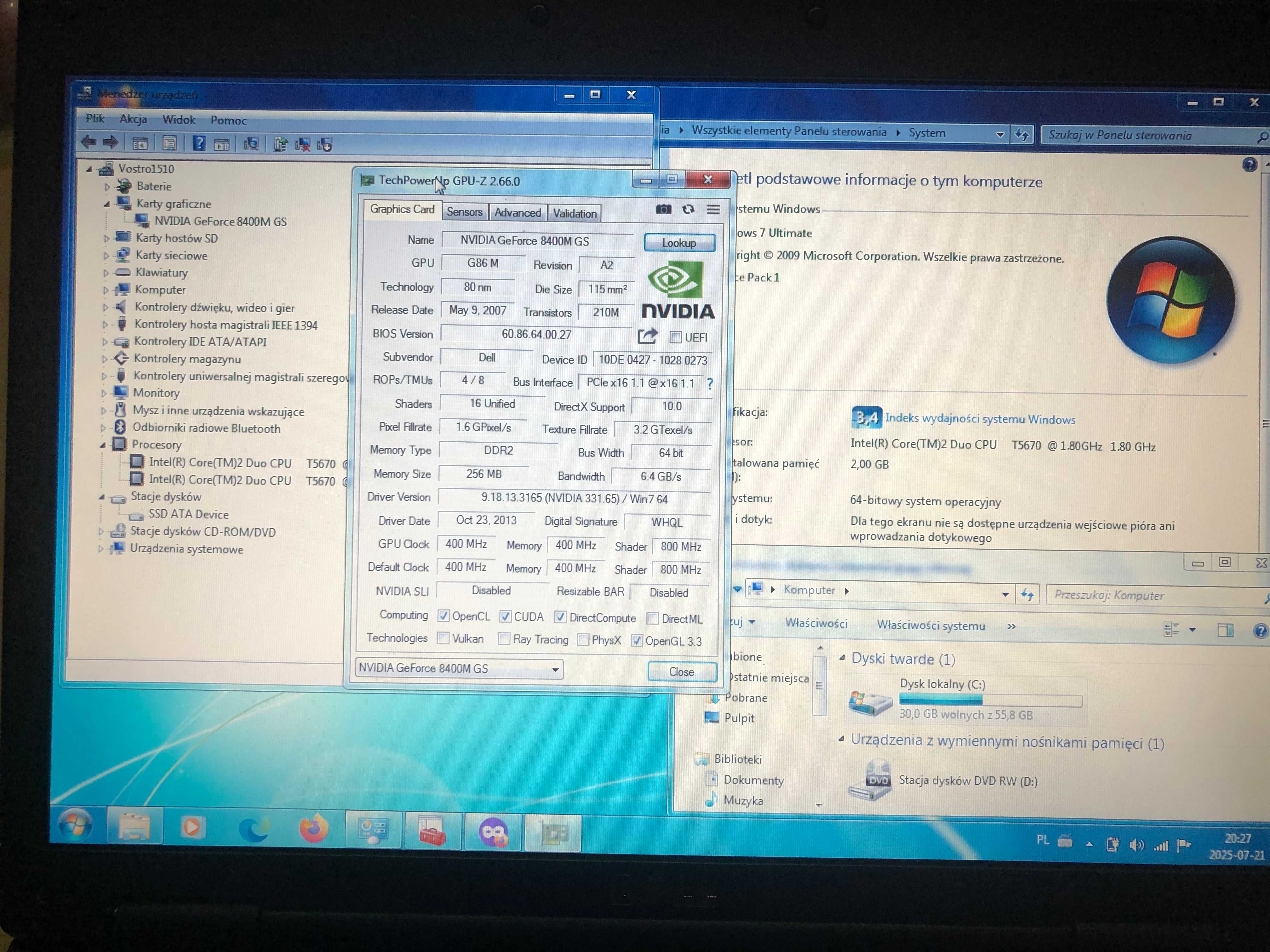1270x952 pixels.
Task: Launch the Edge browser from taskbar
Action: click(253, 829)
